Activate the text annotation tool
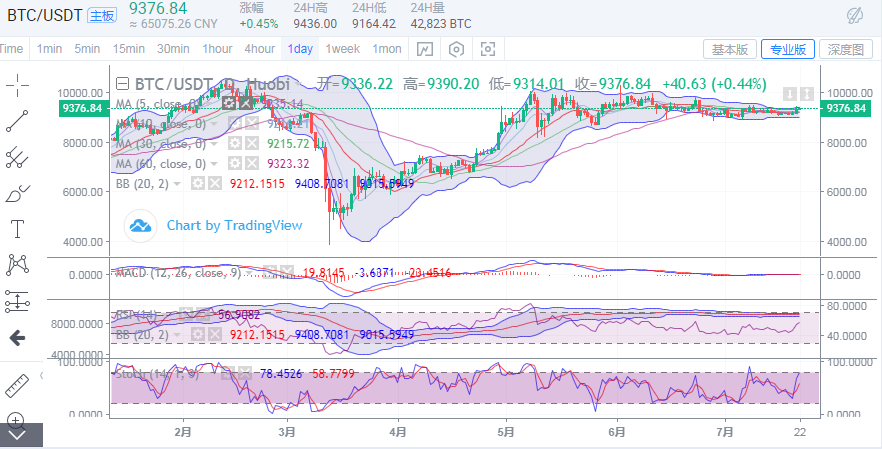Viewport: 882px width, 449px height. [17, 229]
